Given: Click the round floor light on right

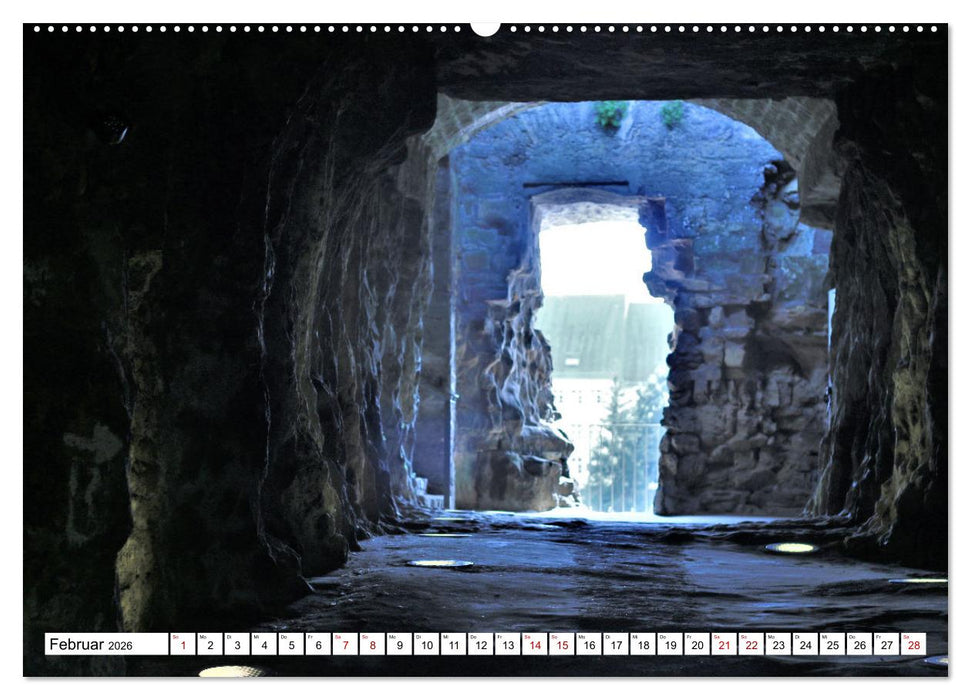Looking at the screenshot, I should [x=790, y=548].
